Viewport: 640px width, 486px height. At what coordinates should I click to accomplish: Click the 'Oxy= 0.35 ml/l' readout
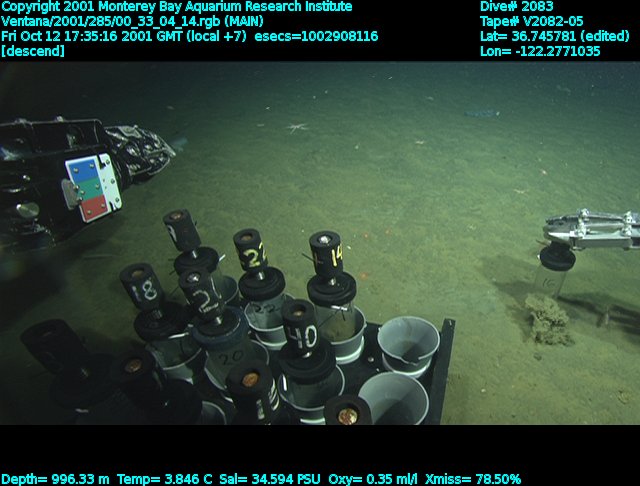[x=373, y=479]
